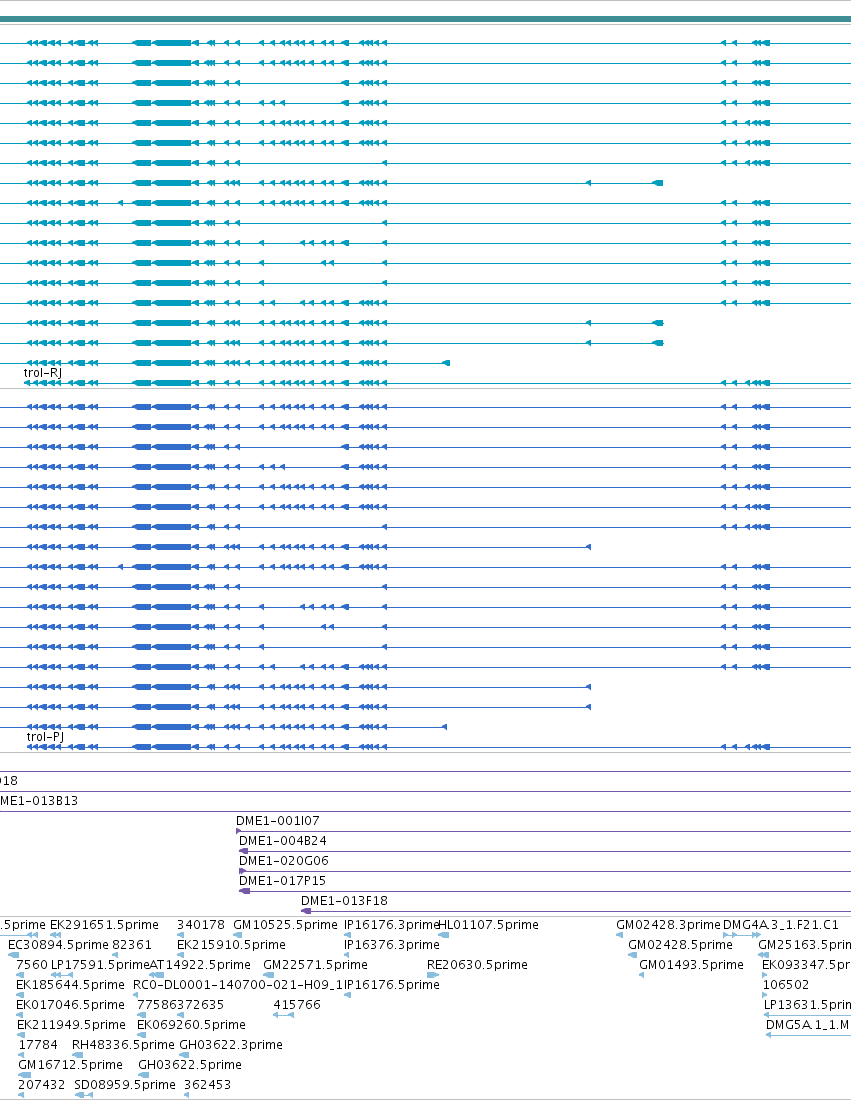This screenshot has width=851, height=1100.
Task: Click the arrow glyph under HL01107.5prime
Action: click(443, 935)
